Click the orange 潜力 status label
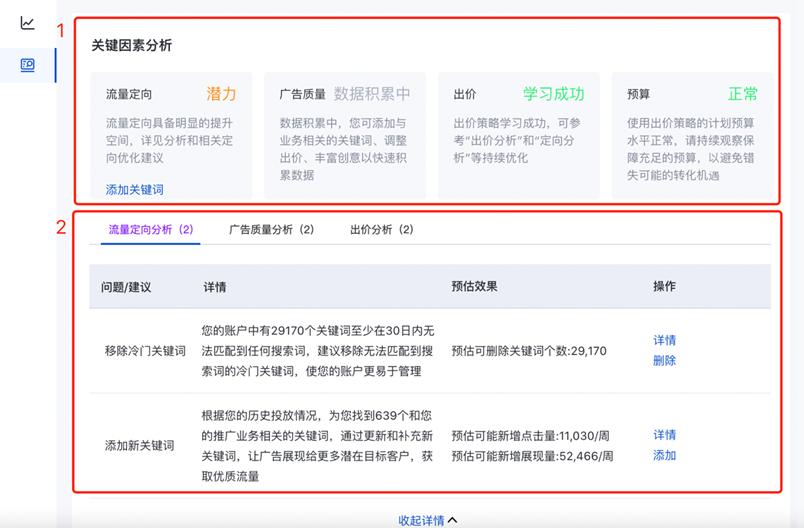 221,94
